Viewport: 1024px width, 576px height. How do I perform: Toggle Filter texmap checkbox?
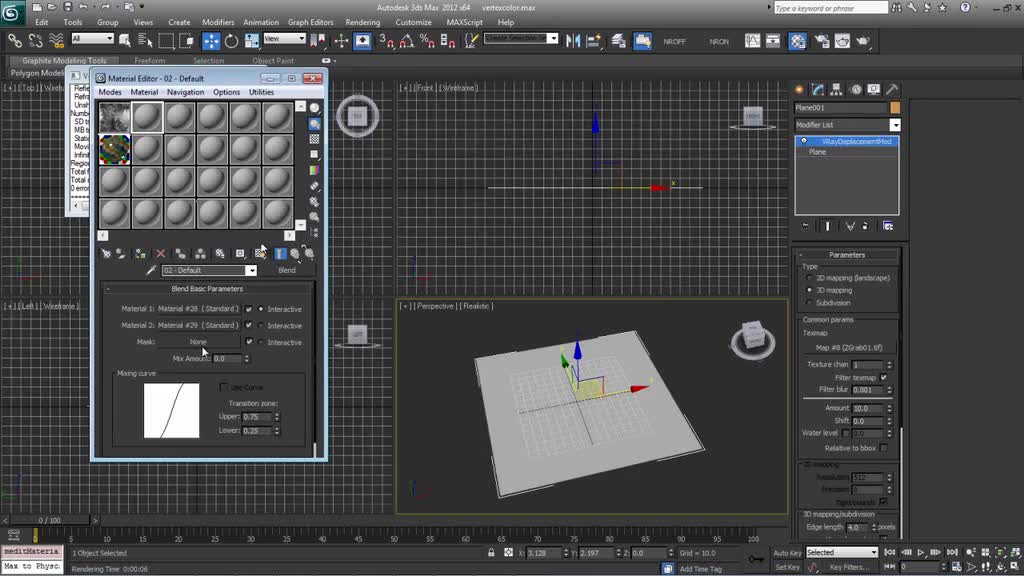[884, 377]
